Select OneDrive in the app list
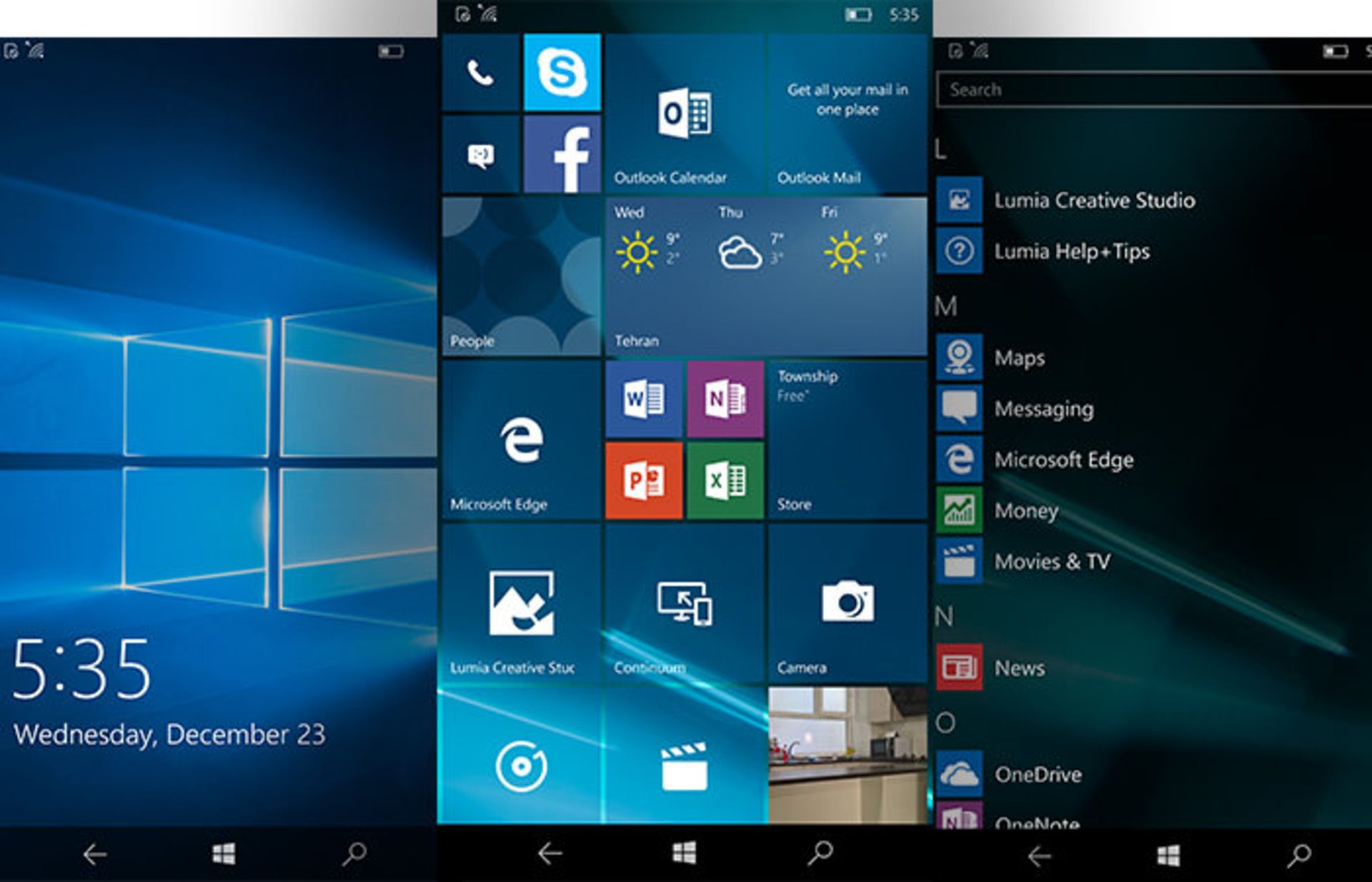The image size is (1372, 882). [x=1040, y=774]
